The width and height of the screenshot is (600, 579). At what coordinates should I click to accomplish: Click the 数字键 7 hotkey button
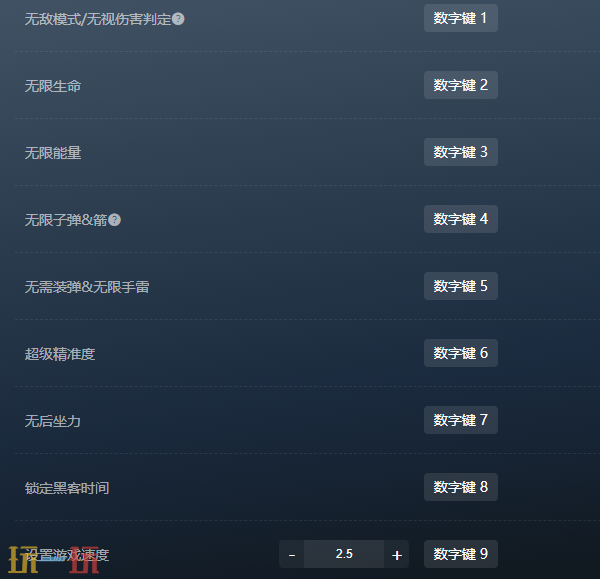click(x=461, y=420)
